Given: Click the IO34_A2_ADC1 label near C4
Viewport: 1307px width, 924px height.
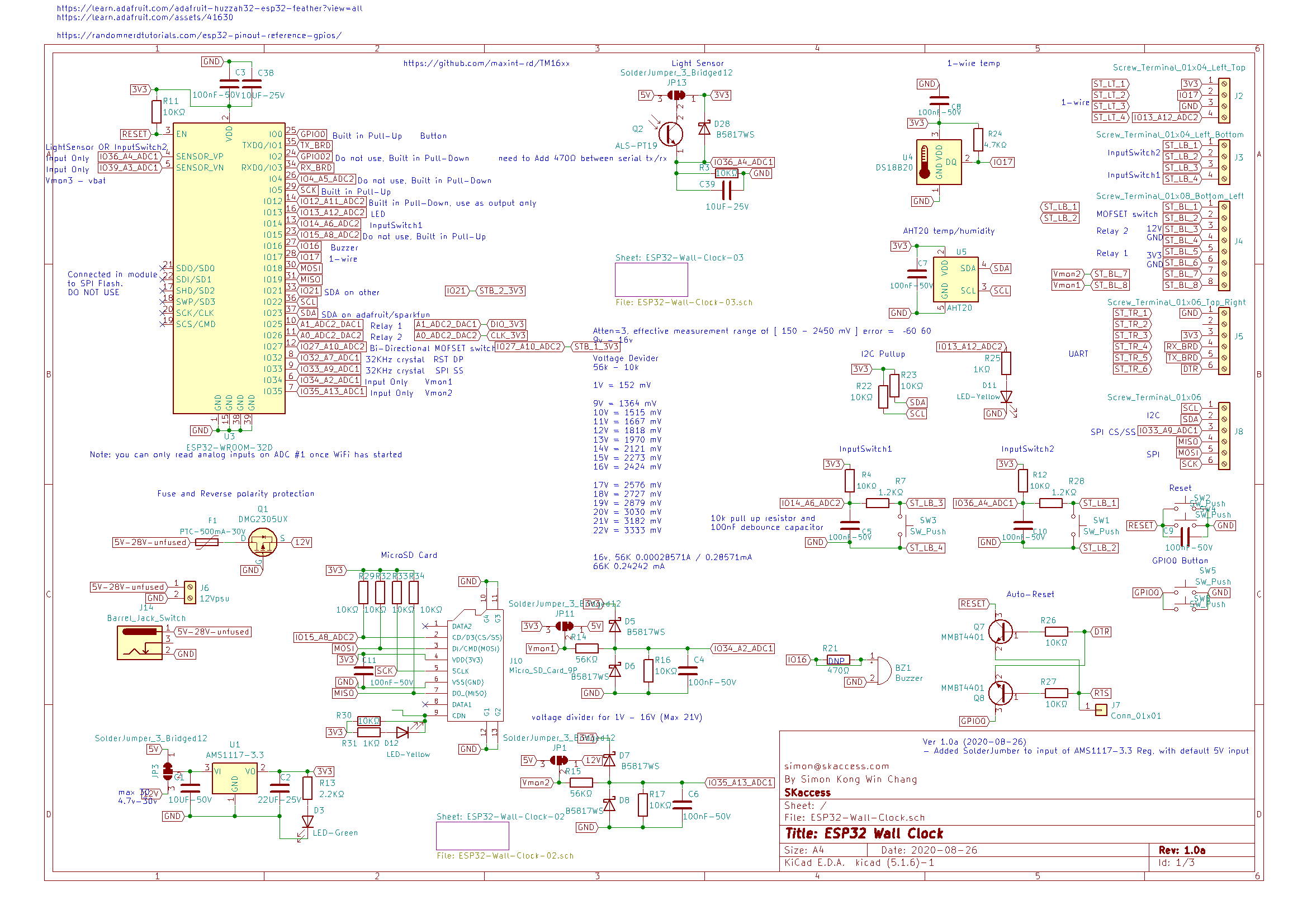Looking at the screenshot, I should [743, 648].
